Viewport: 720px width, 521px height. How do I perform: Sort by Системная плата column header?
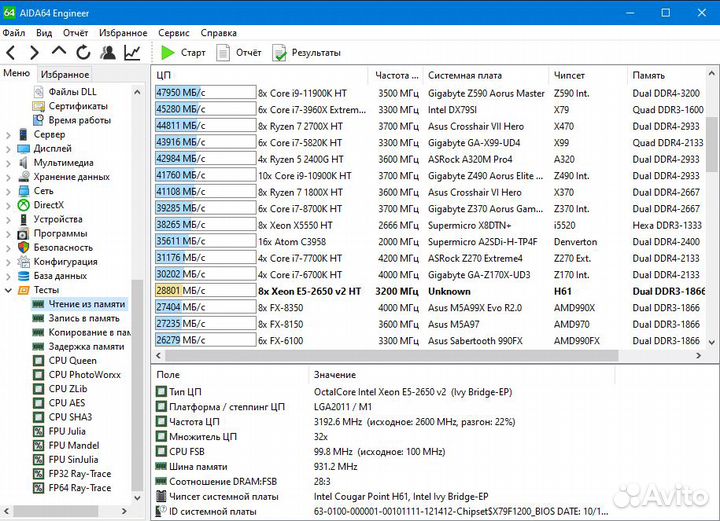tap(486, 75)
